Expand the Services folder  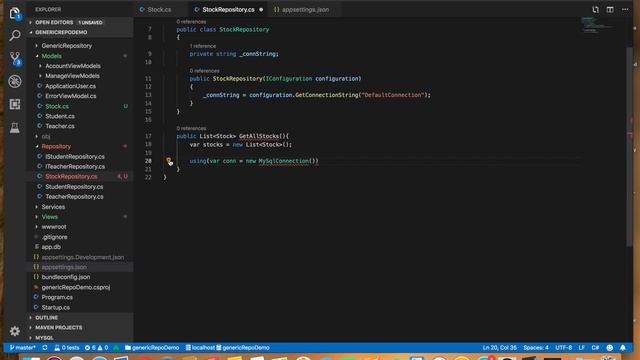pyautogui.click(x=53, y=207)
